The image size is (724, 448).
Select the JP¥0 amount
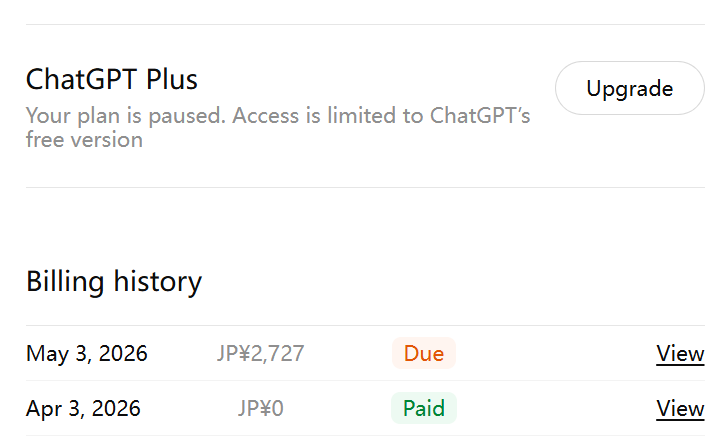(260, 408)
